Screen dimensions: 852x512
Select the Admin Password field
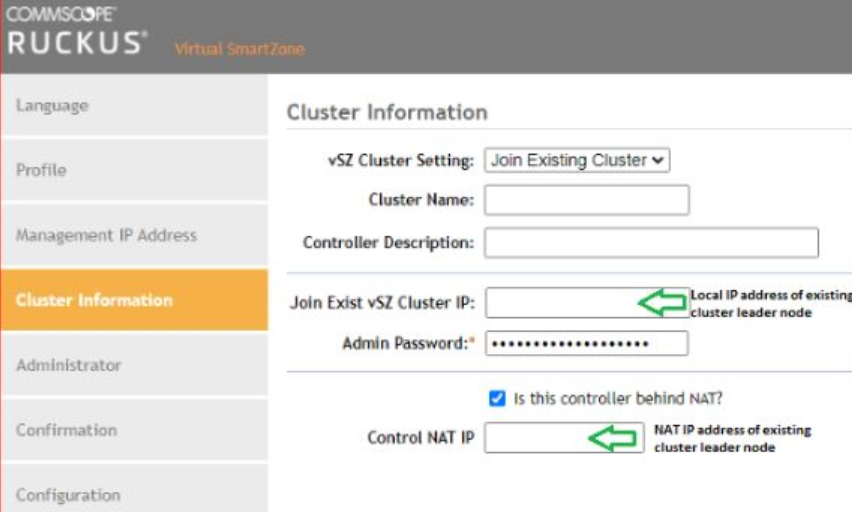pos(586,344)
